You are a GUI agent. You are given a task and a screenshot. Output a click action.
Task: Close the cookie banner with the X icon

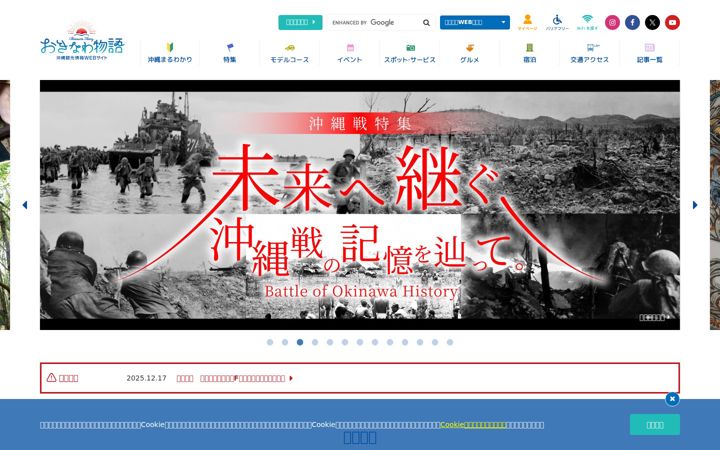pos(672,399)
